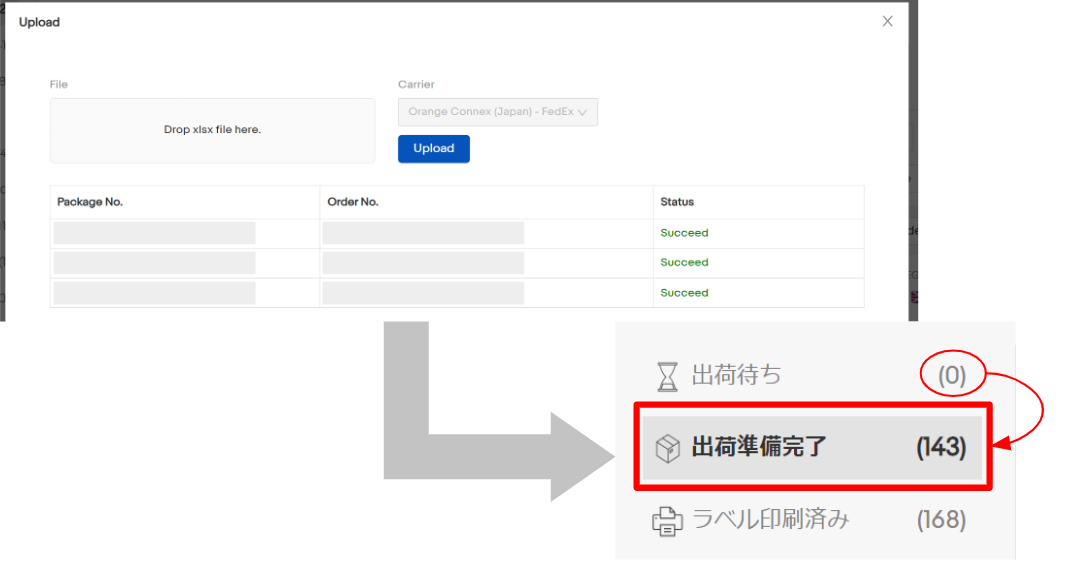1092x580 pixels.
Task: Click the first row's Package No. cell
Action: [x=155, y=233]
